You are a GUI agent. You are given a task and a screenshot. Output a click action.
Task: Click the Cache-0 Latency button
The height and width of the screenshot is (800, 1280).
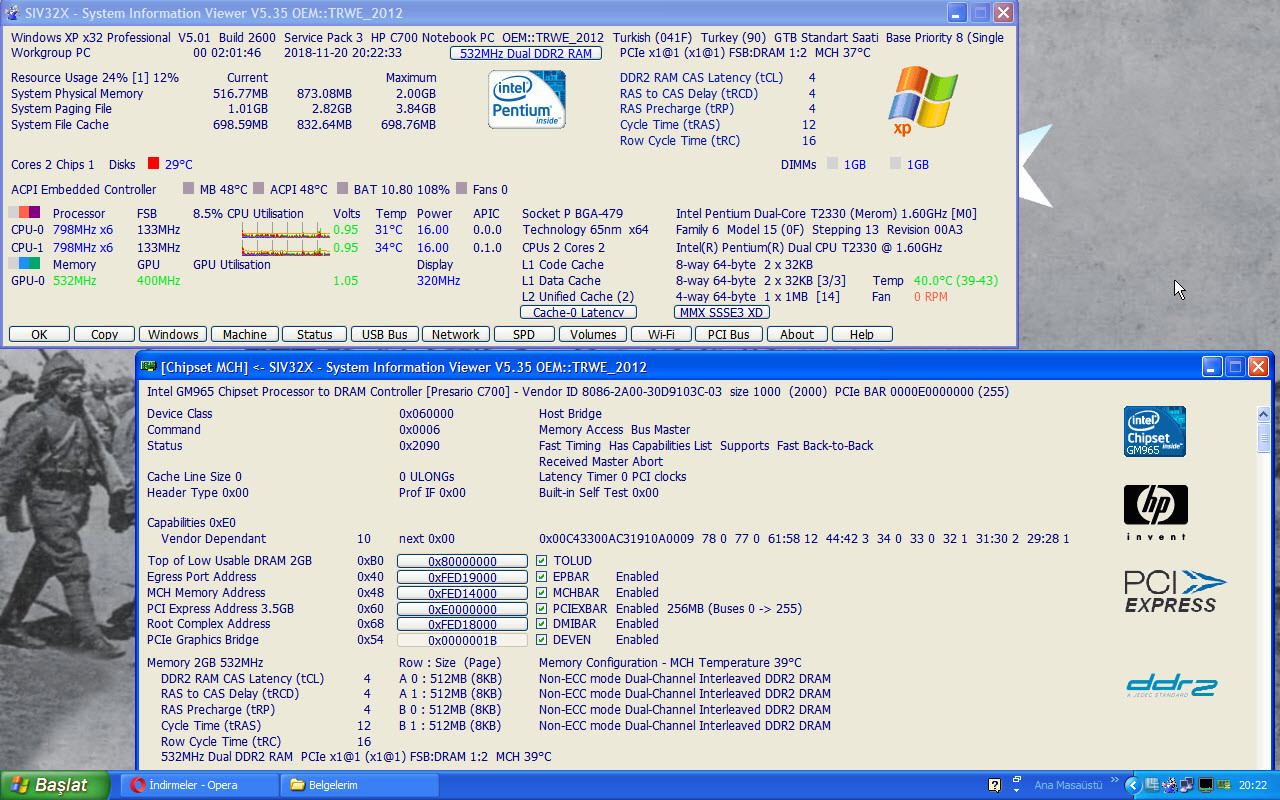[578, 313]
